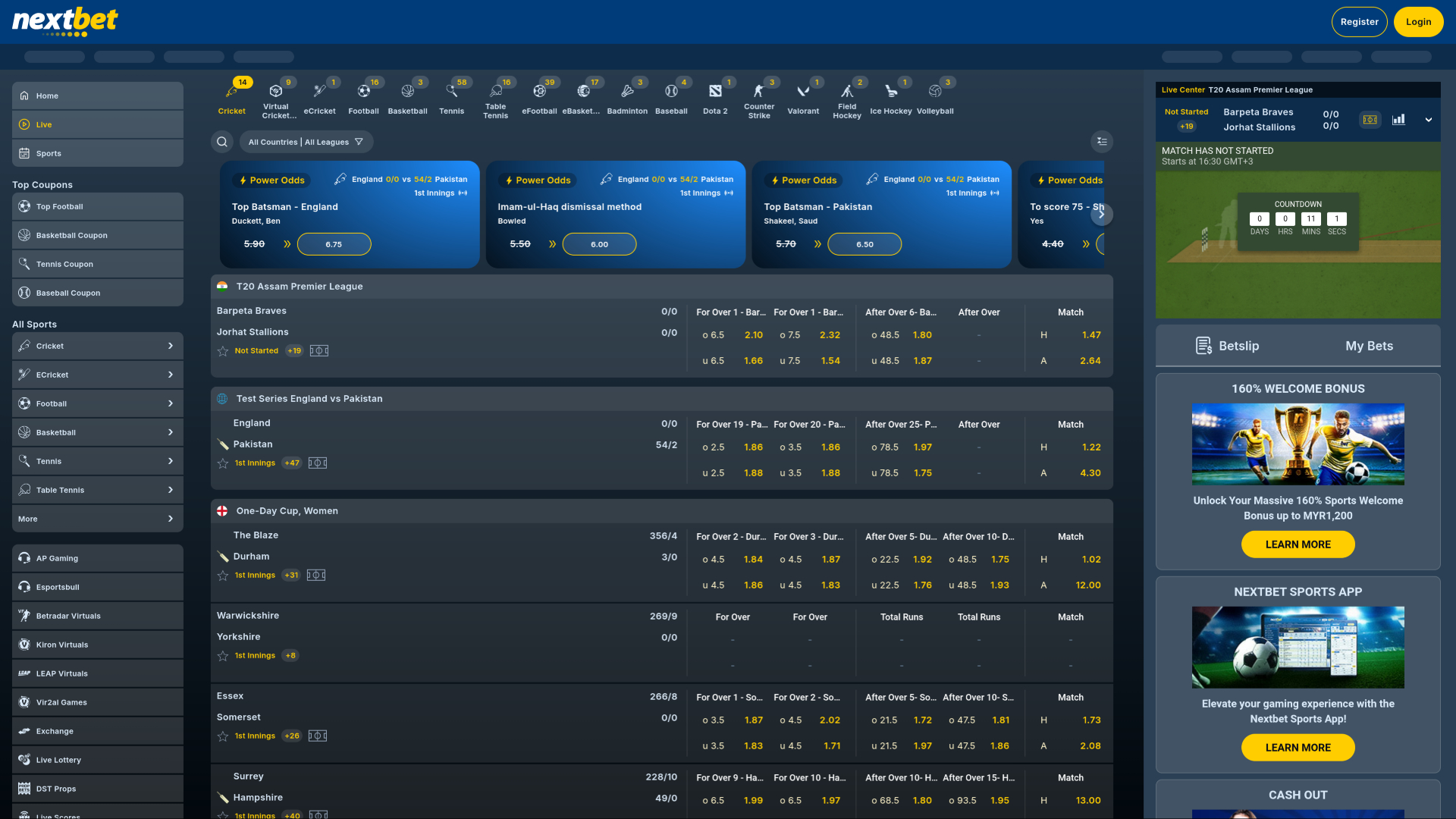Click the search magnifier icon
Screen dimensions: 1456x819
click(222, 142)
